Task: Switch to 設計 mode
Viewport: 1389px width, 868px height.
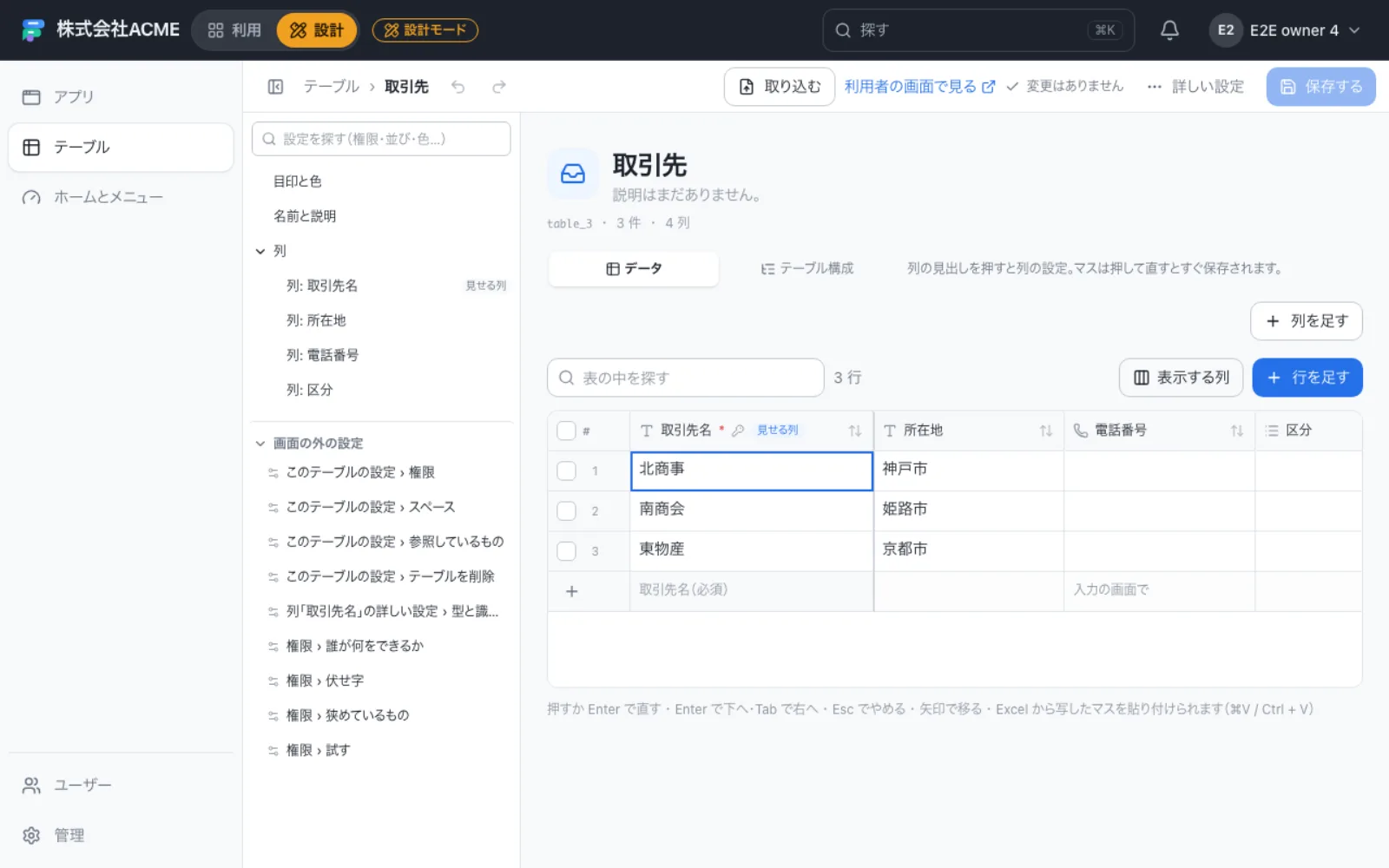Action: click(317, 30)
